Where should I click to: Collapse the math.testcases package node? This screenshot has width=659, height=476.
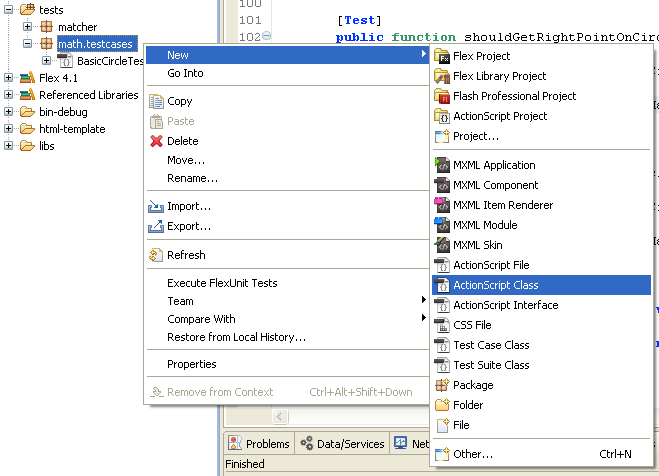click(x=27, y=44)
